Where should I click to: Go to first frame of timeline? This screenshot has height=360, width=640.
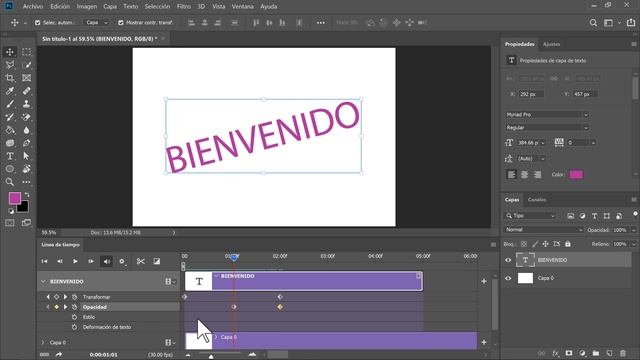pos(44,261)
